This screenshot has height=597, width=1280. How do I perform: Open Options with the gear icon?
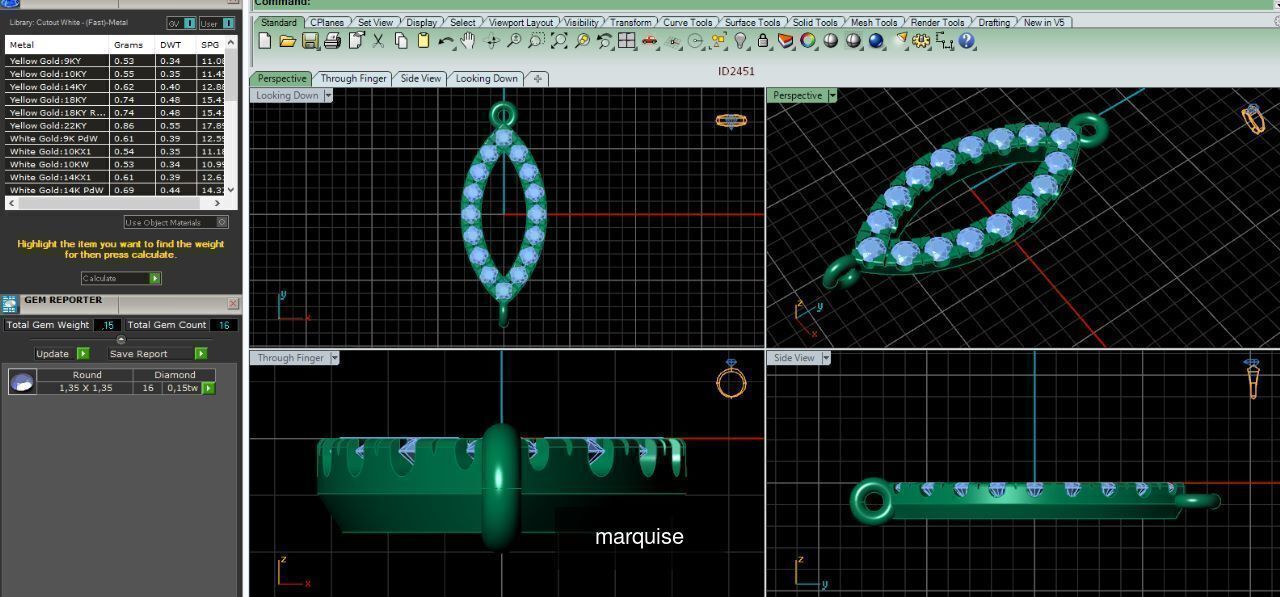coord(922,41)
